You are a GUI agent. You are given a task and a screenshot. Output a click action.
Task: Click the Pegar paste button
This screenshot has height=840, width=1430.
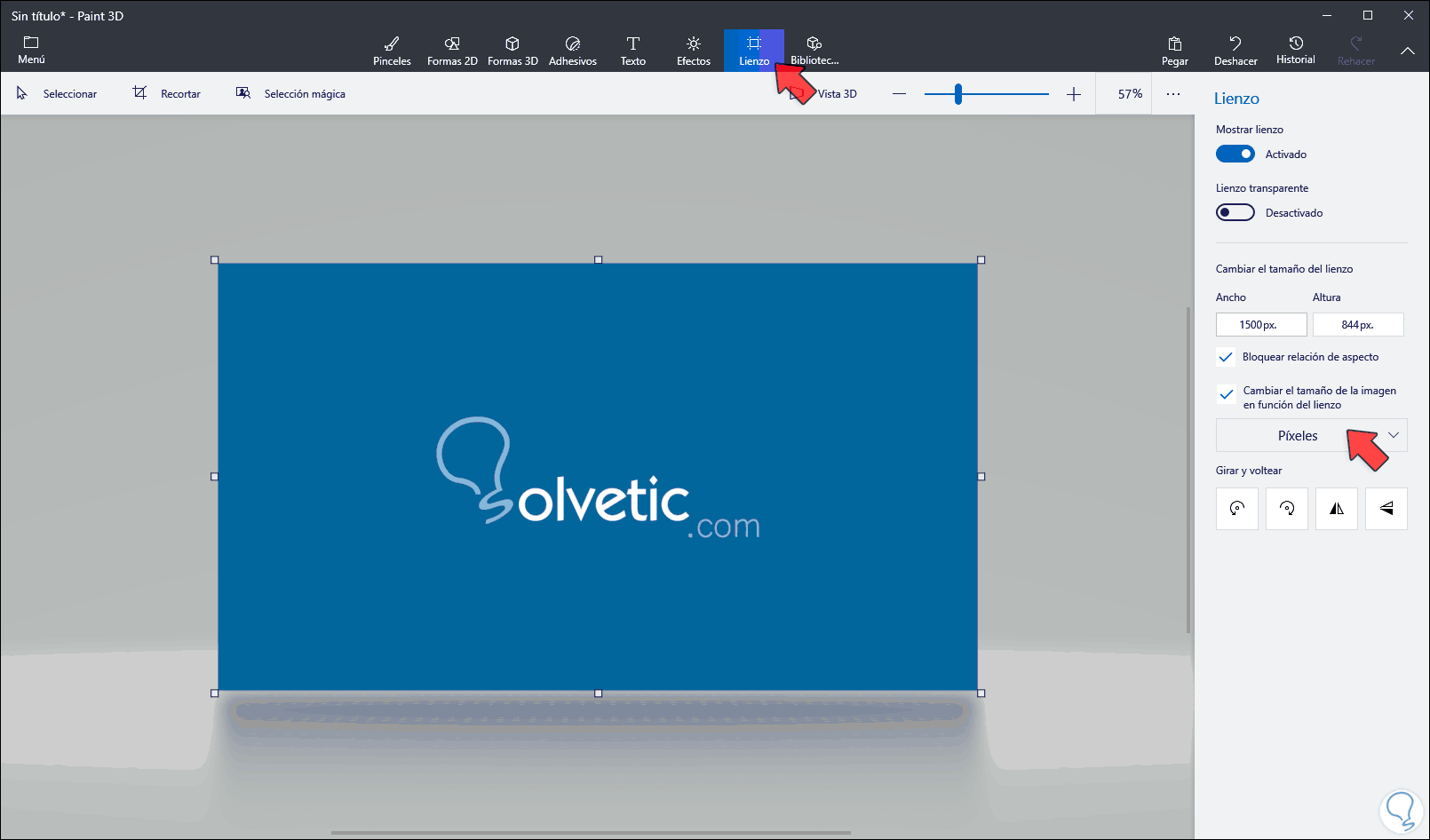[x=1175, y=51]
